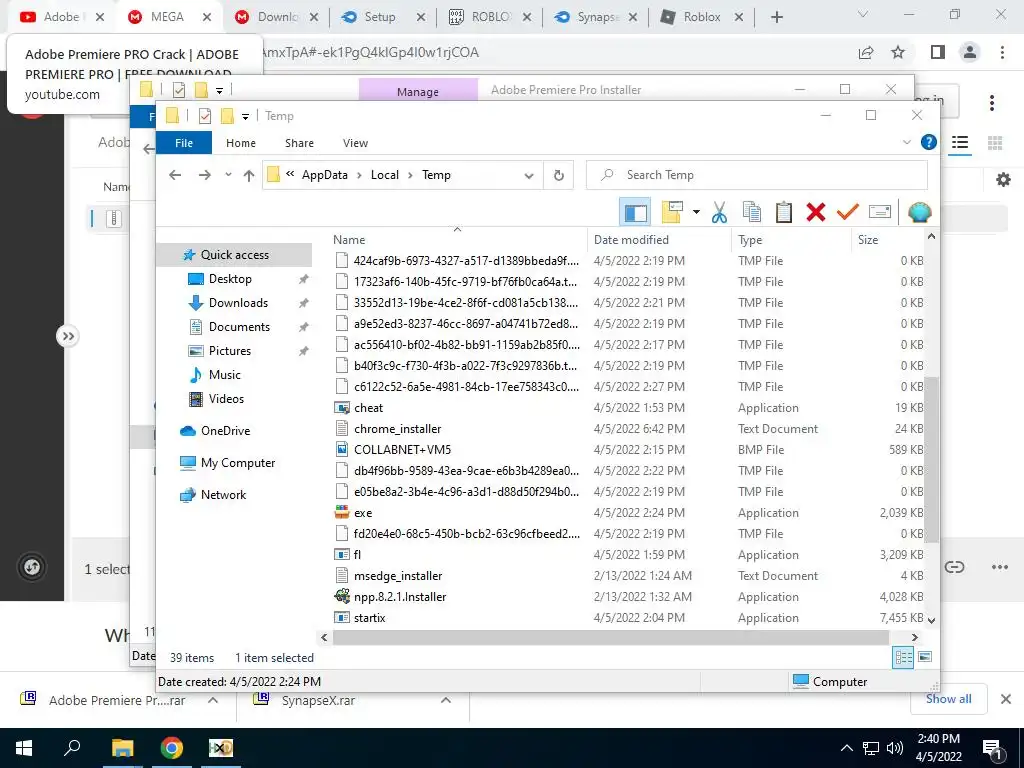The width and height of the screenshot is (1024, 768).
Task: Select the COLLABNET+VM5 BMP file
Action: click(402, 450)
